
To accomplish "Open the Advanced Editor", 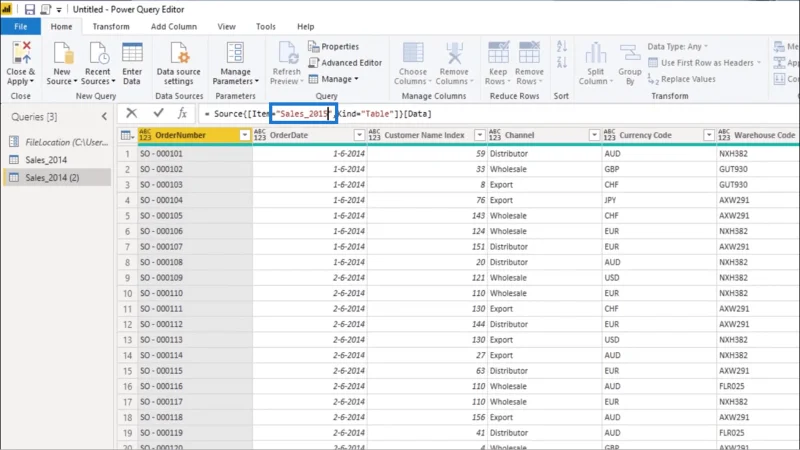I will pyautogui.click(x=345, y=63).
